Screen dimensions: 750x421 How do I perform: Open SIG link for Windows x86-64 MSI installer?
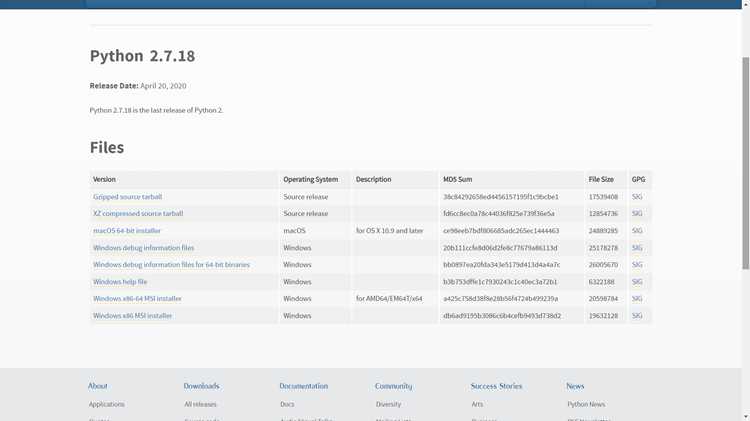637,299
